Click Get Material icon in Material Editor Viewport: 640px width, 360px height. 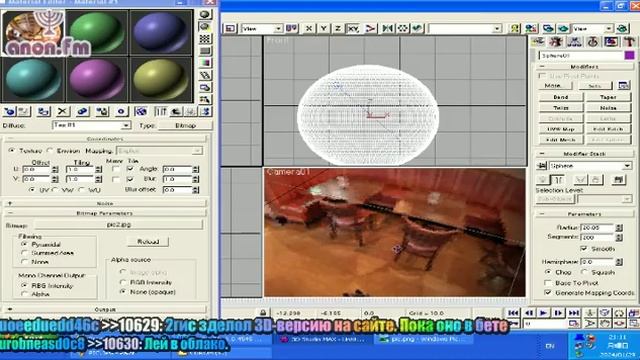[9, 111]
